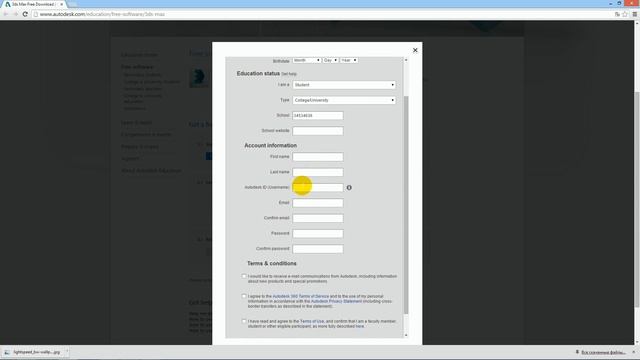Click the Email input field

pos(318,203)
